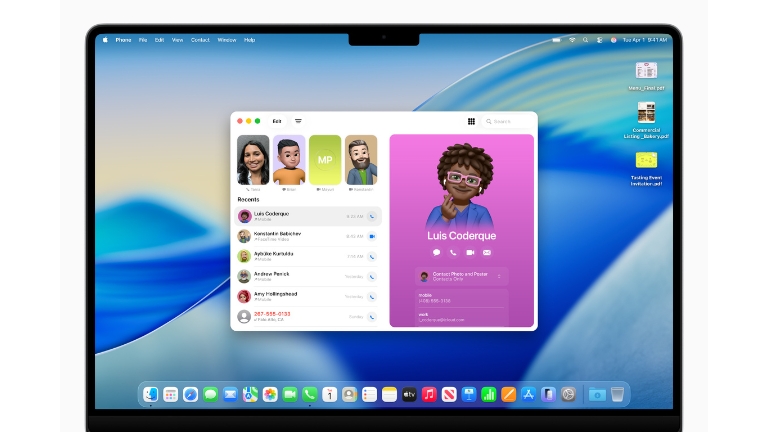Call Amy Hollingshead via the row phone icon
768x432 pixels.
pos(372,297)
